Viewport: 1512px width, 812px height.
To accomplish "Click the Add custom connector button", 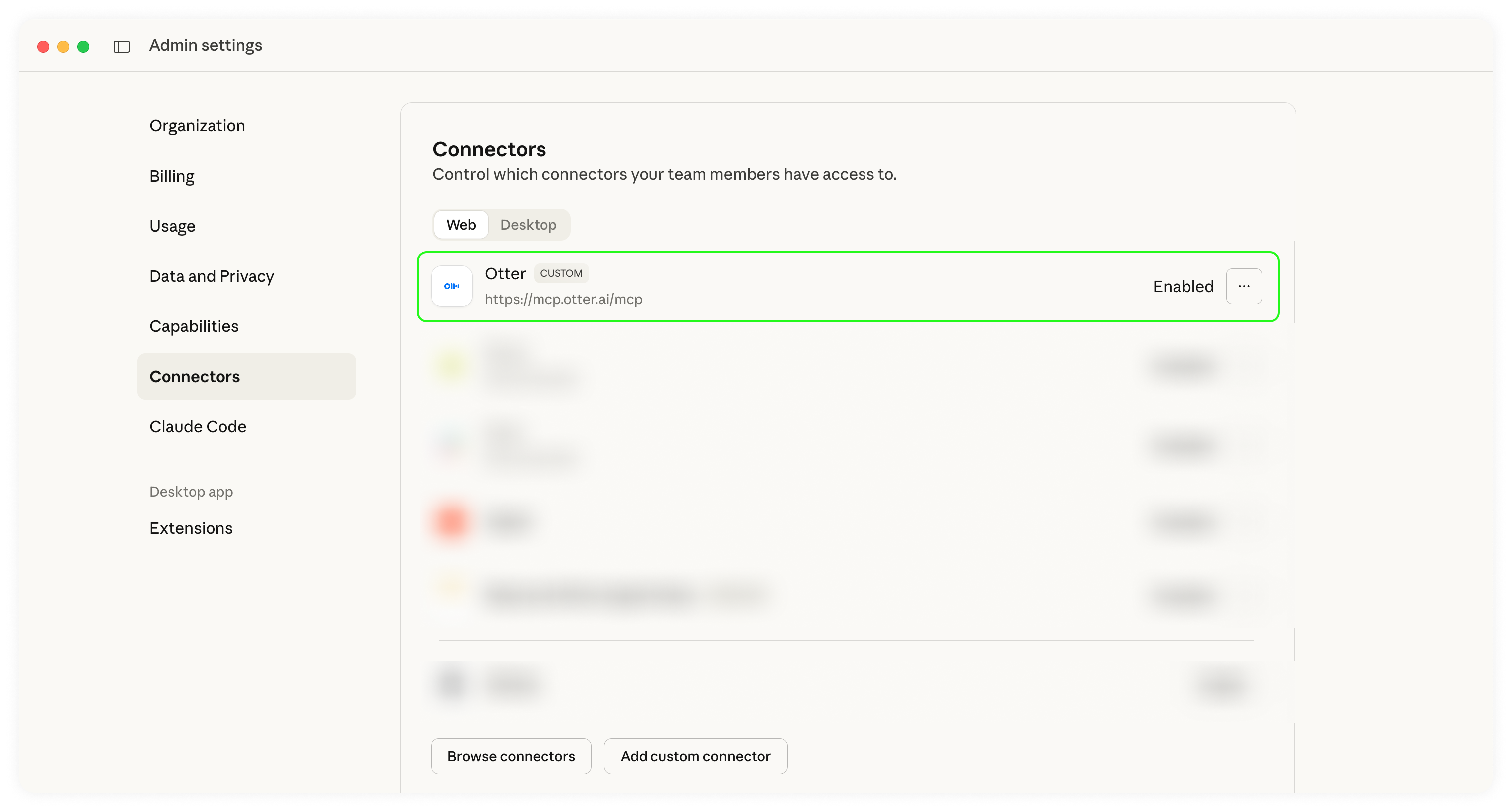I will pyautogui.click(x=695, y=756).
